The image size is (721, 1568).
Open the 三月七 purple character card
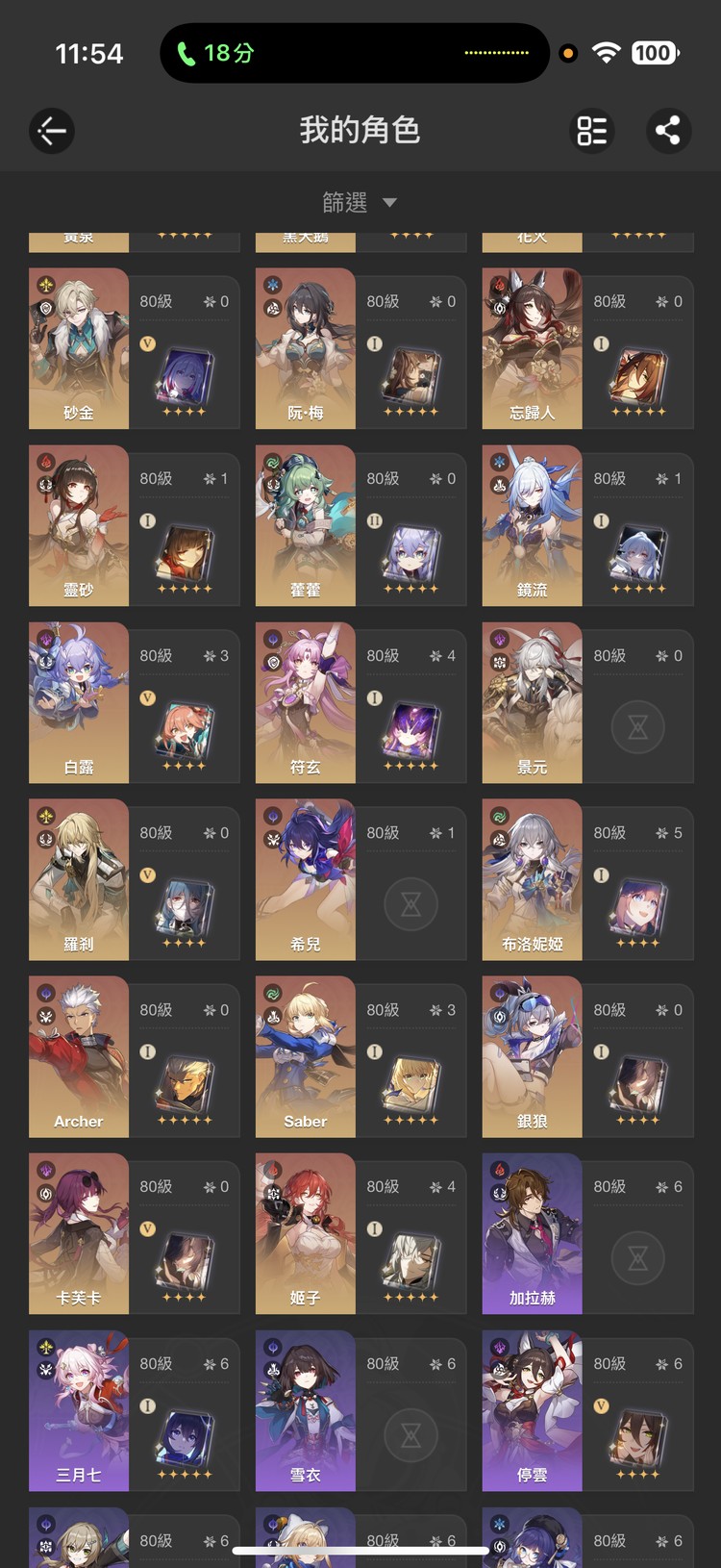pos(135,1410)
